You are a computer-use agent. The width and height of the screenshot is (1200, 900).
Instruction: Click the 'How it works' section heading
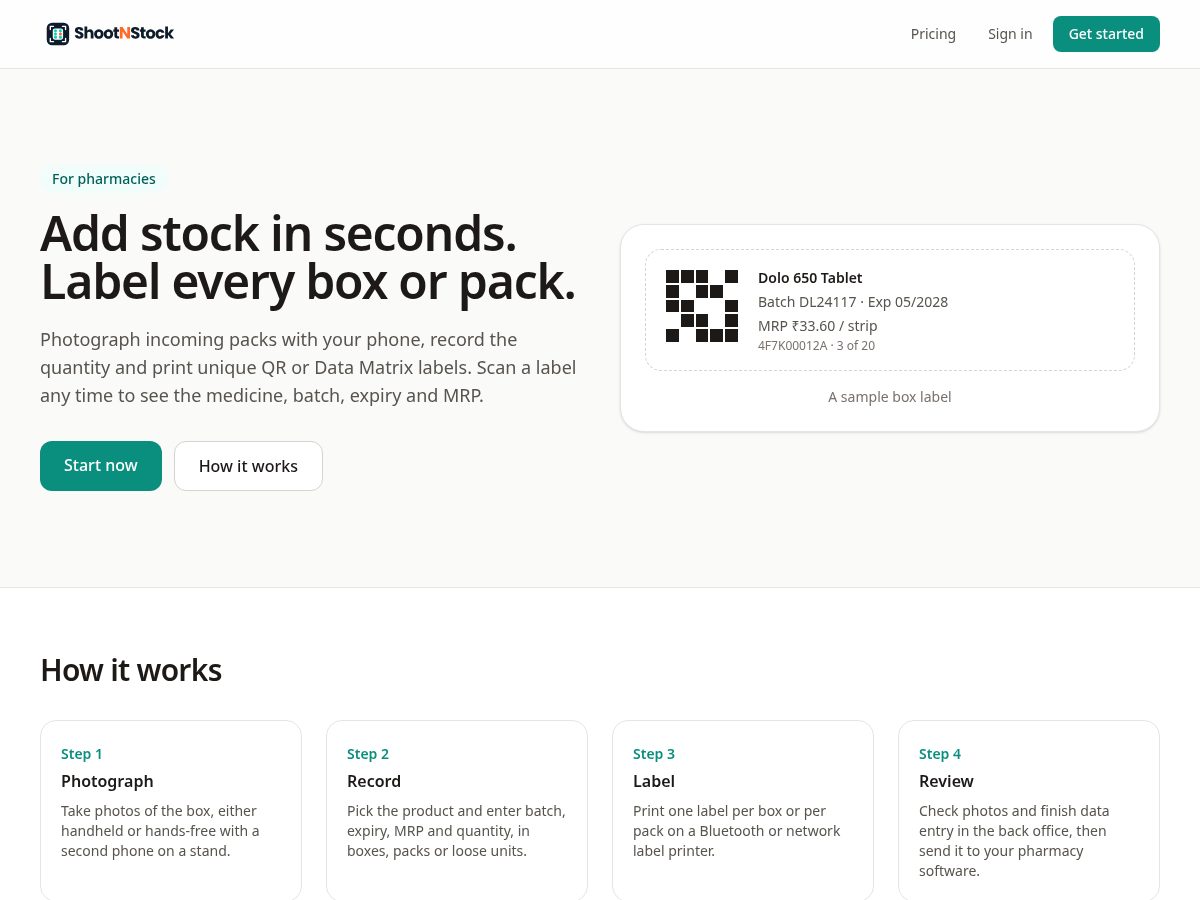[x=131, y=670]
